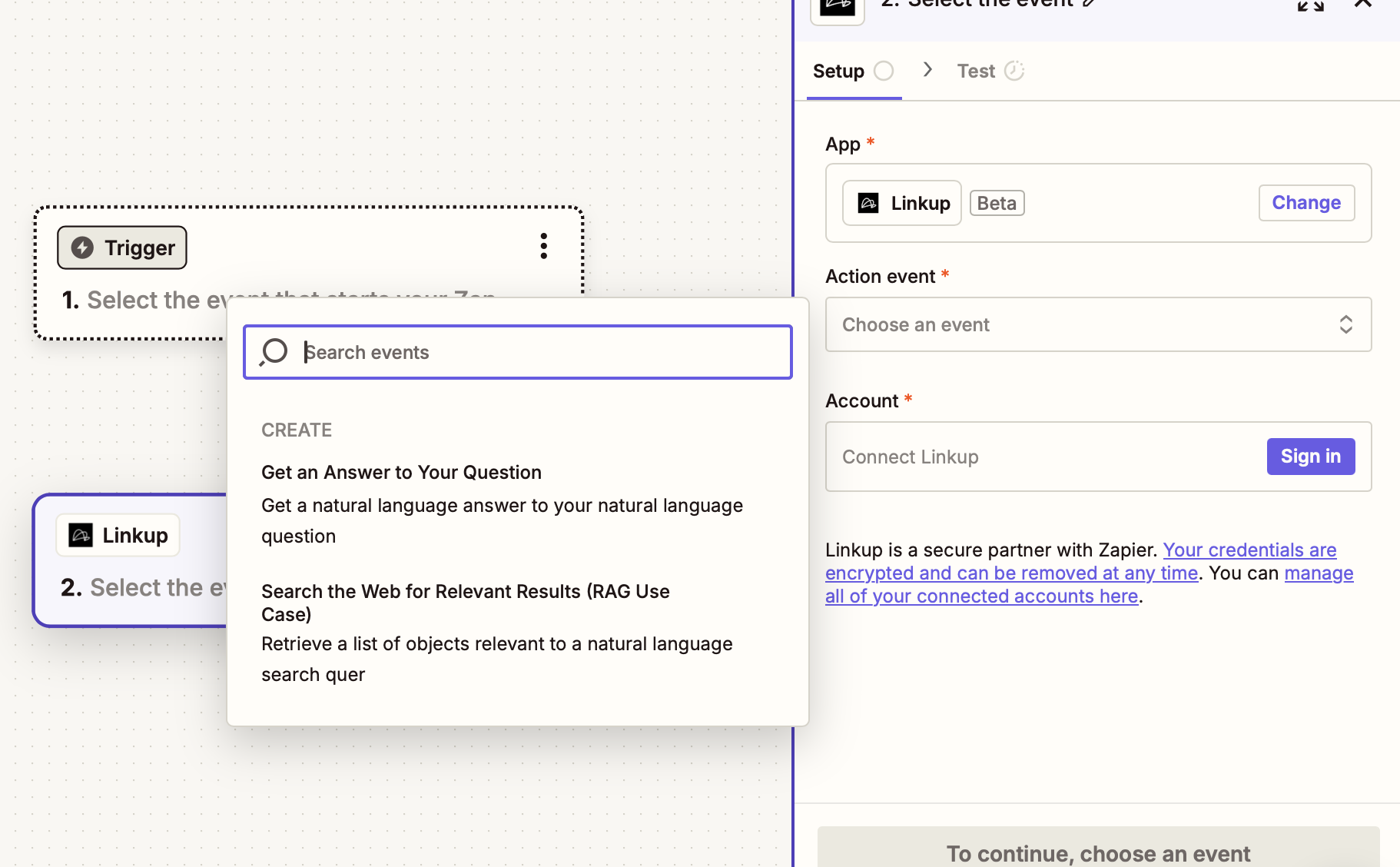
Task: Click the Linkup app chip in App field
Action: (x=901, y=203)
